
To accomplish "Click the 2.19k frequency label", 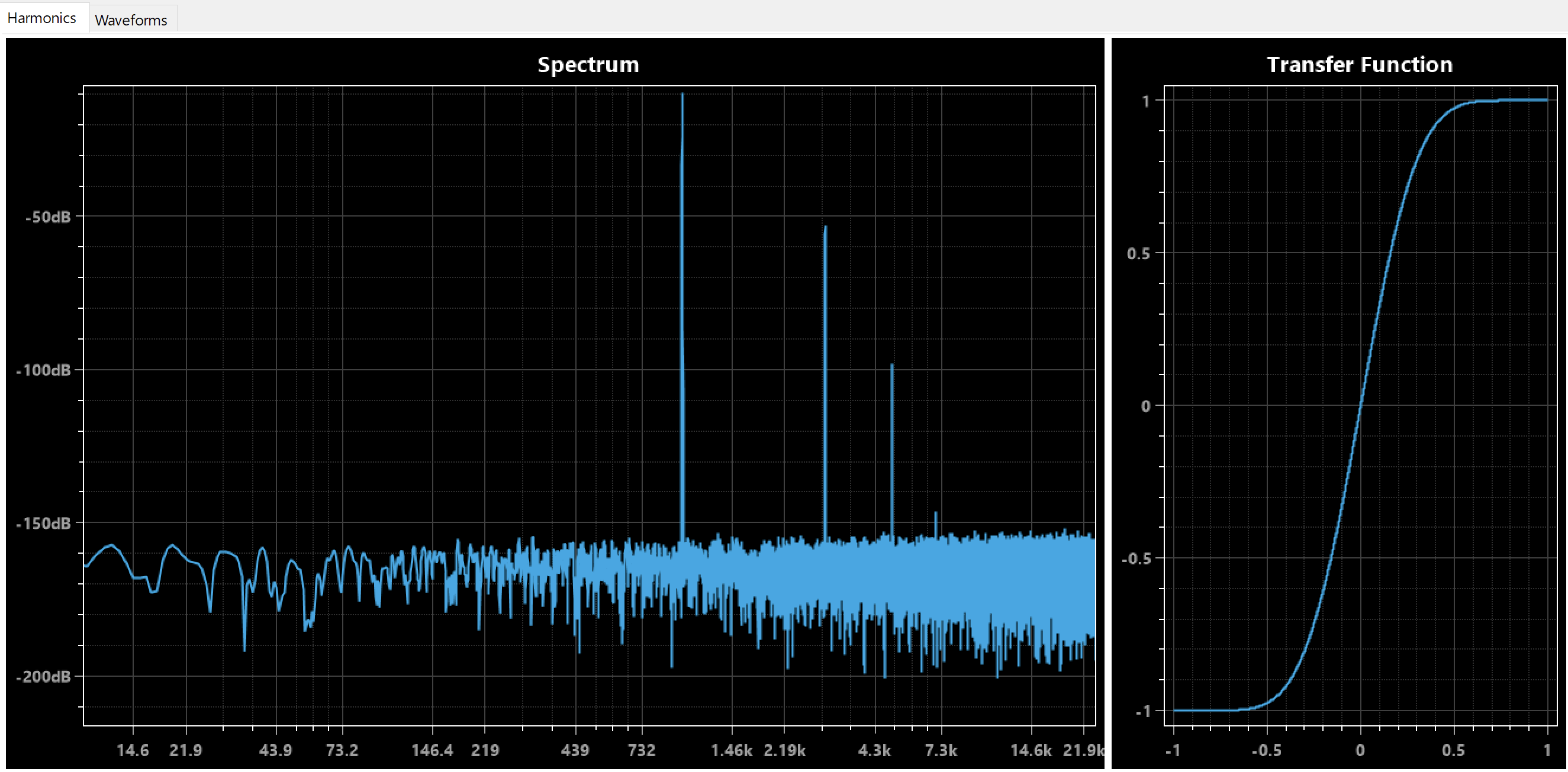I will coord(785,750).
